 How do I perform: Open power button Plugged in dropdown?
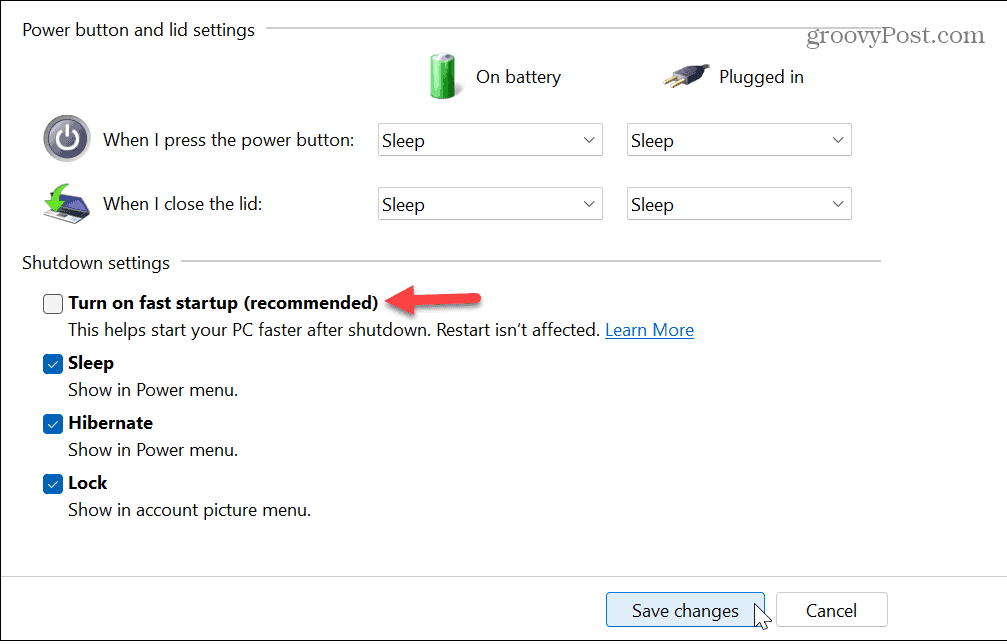pos(739,140)
